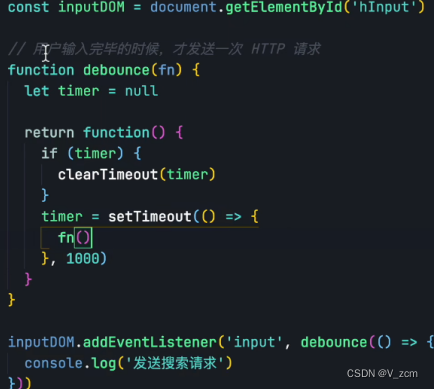Click the pink closing brace of inner function
This screenshot has height=389, width=434.
28,279
